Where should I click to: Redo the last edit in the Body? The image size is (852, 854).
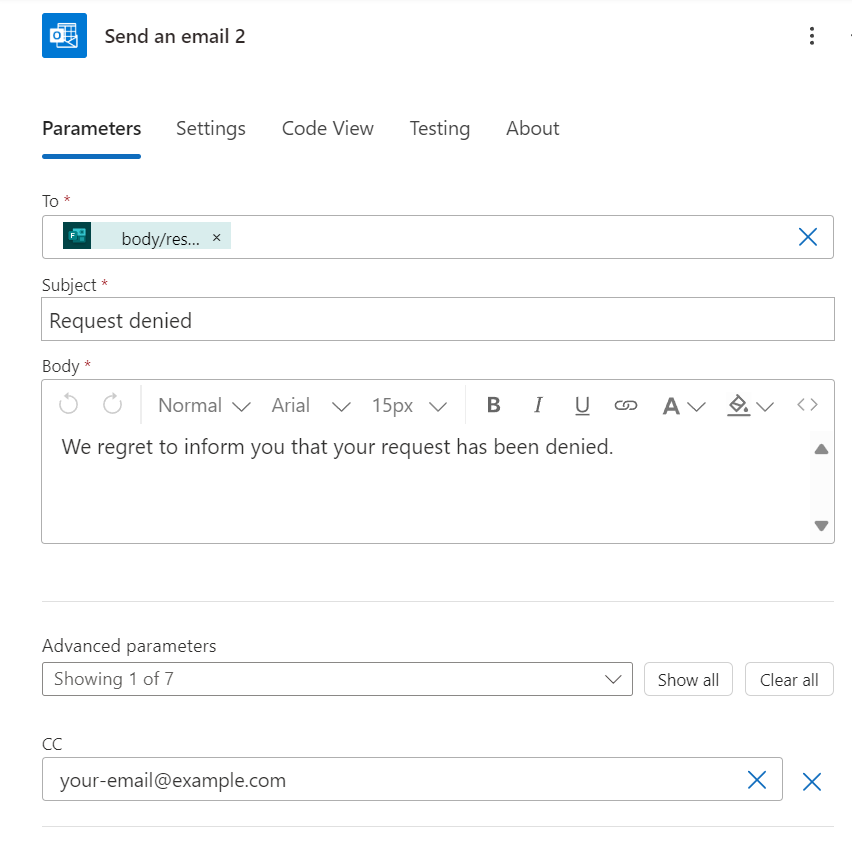[112, 404]
